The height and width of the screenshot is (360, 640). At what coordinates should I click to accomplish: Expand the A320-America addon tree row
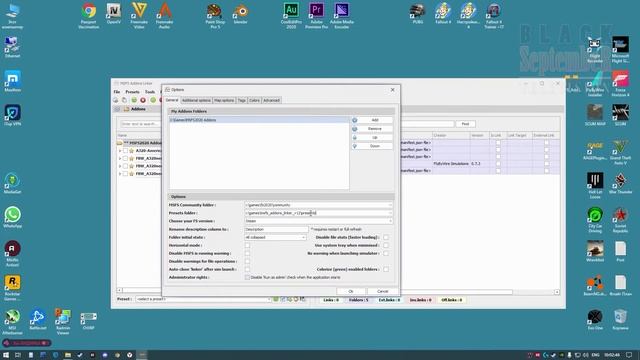coord(120,151)
